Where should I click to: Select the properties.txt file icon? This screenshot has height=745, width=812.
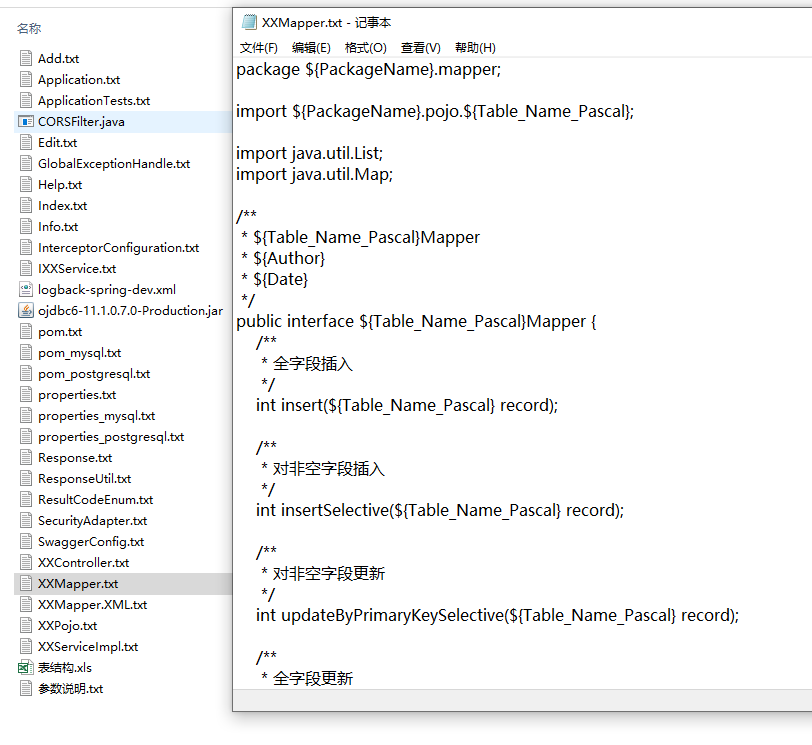(26, 394)
